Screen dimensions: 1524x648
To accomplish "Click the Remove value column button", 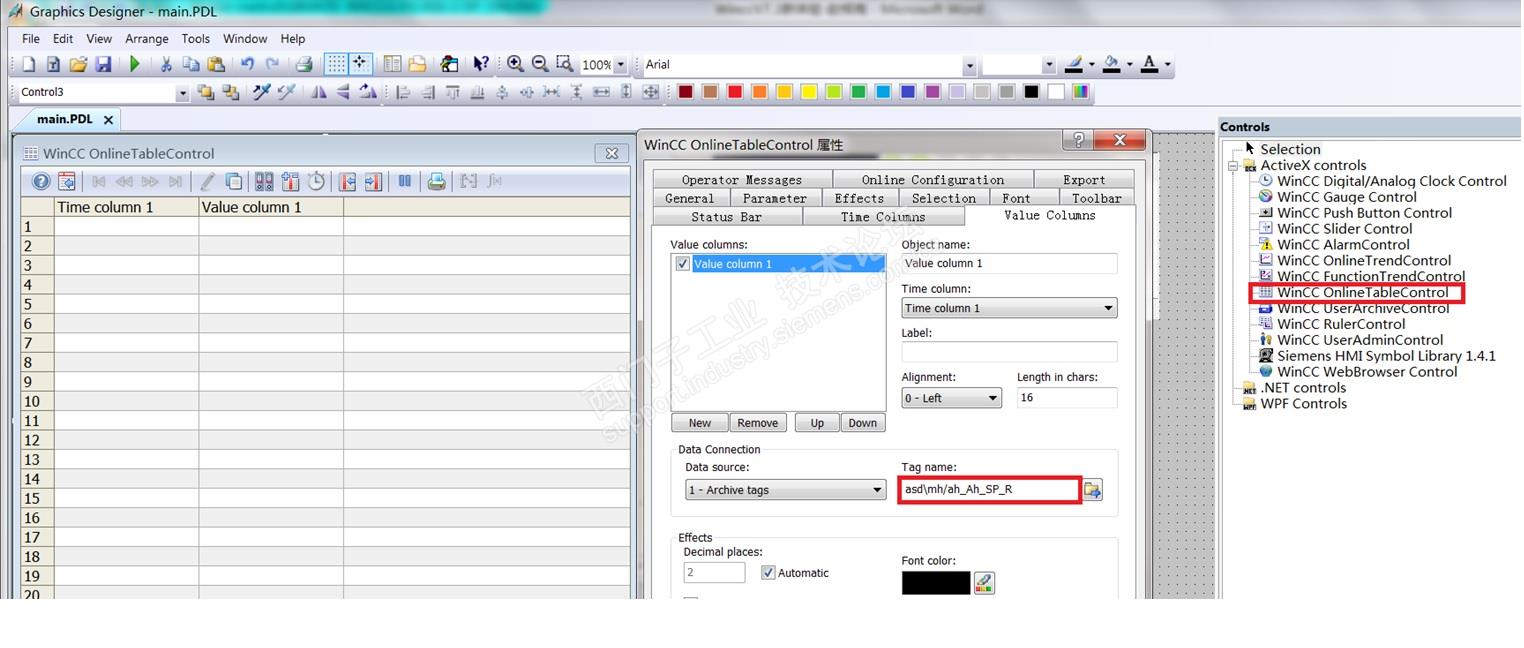I will tap(758, 423).
